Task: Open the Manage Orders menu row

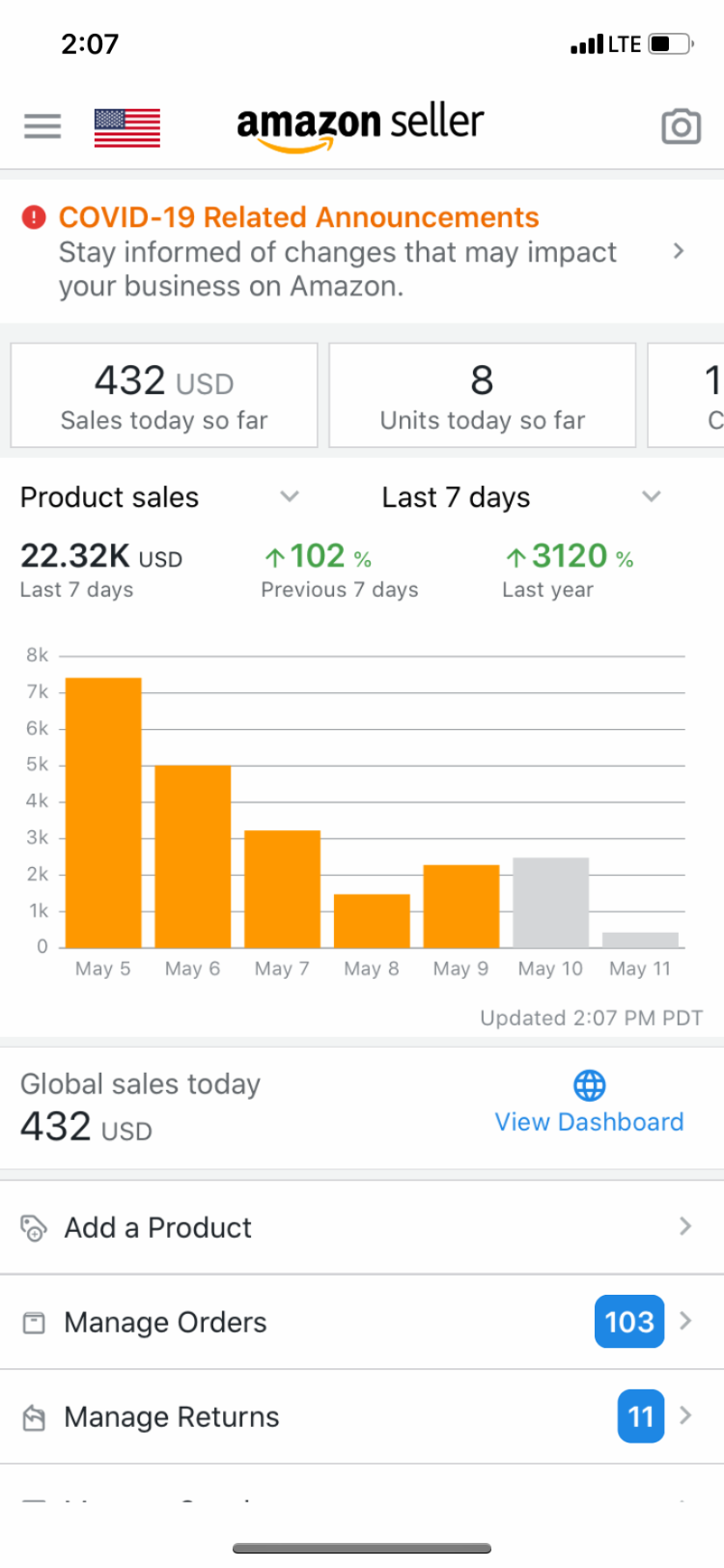Action: 290,1323
